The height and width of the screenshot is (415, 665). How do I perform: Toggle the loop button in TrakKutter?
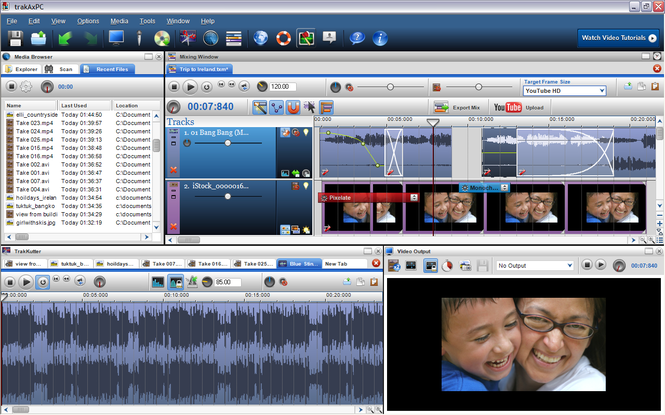click(x=44, y=283)
